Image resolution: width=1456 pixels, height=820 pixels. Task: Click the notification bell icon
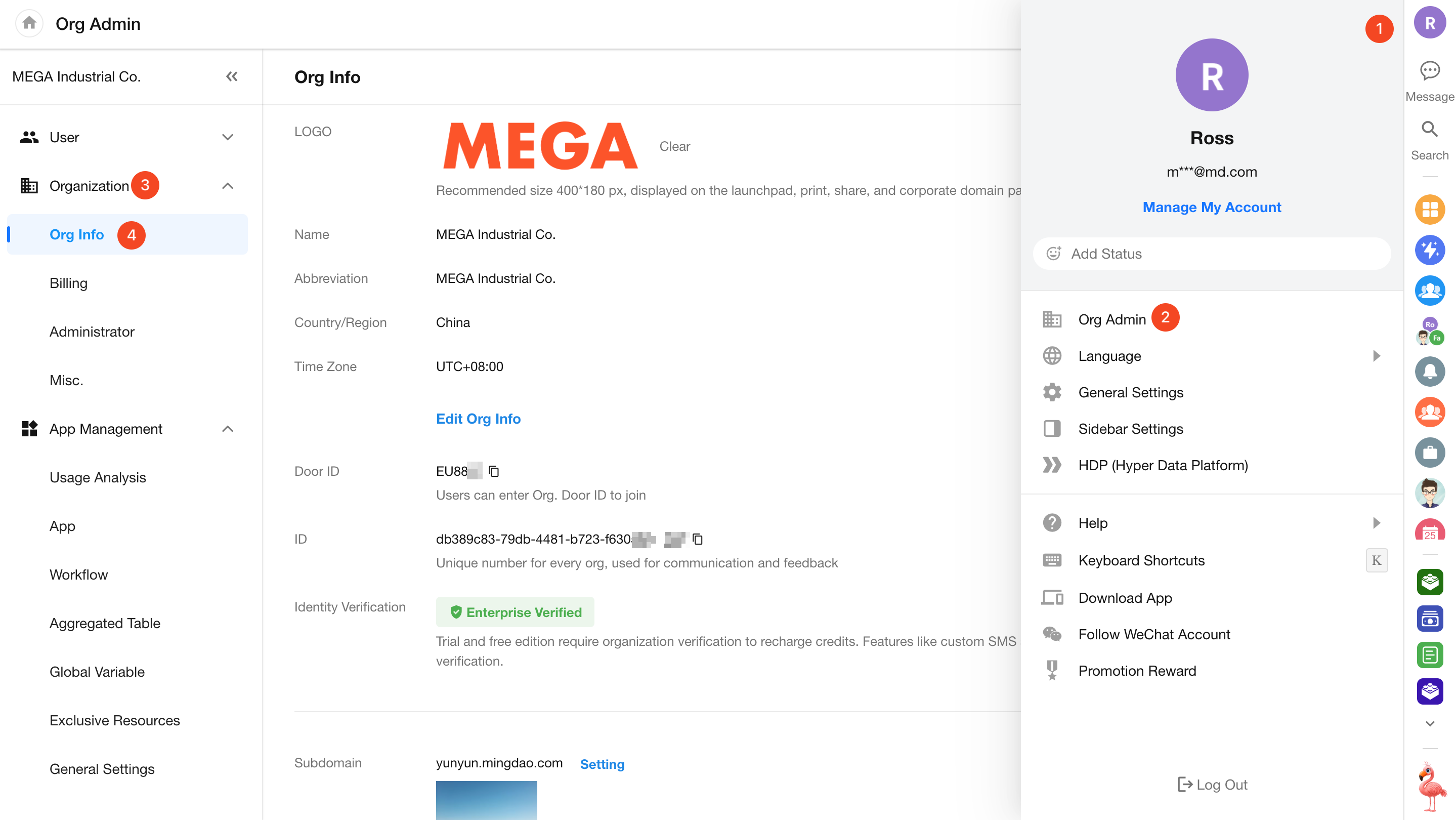point(1429,371)
